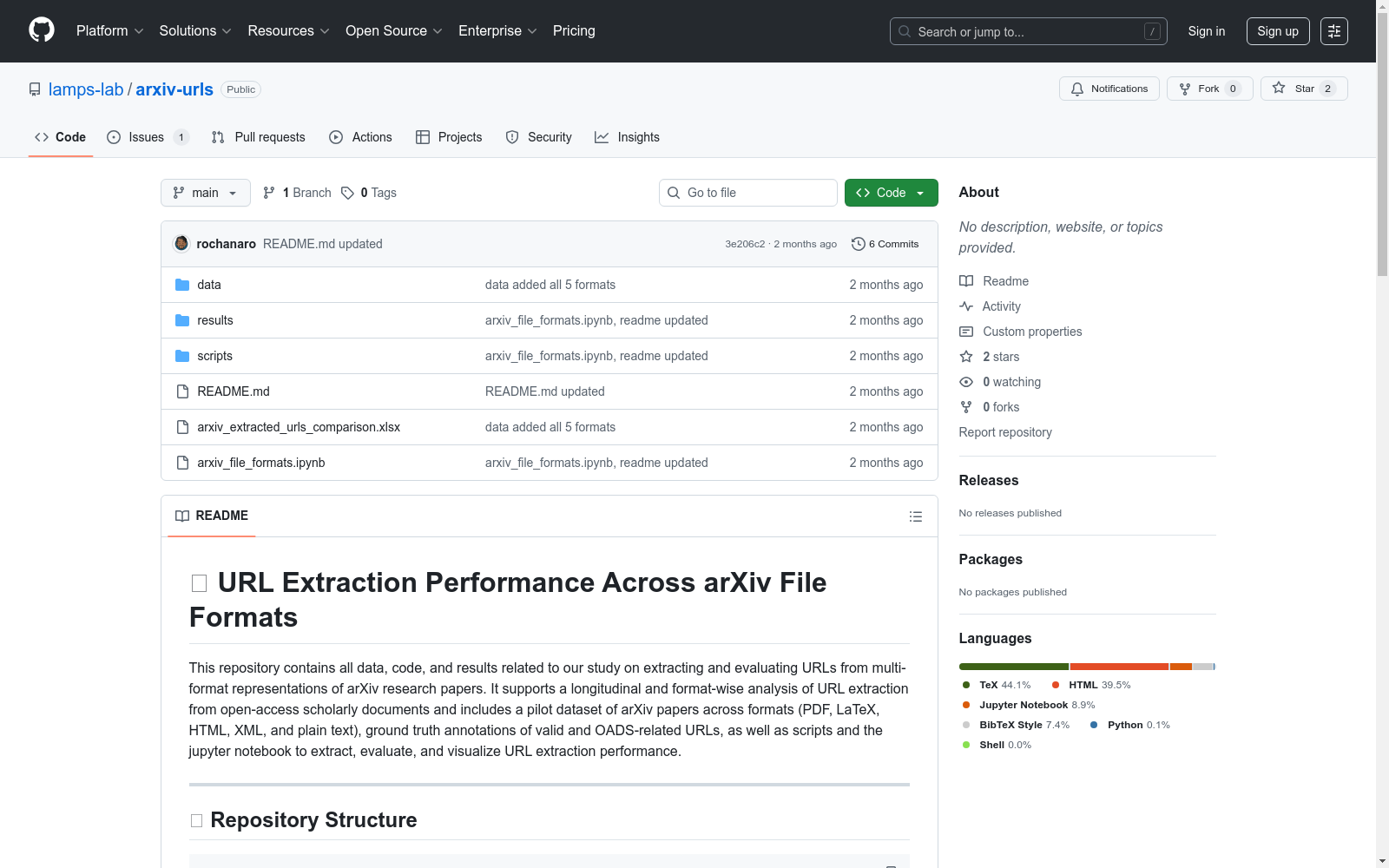Expand the Resources menu
The image size is (1389, 868).
click(x=288, y=31)
